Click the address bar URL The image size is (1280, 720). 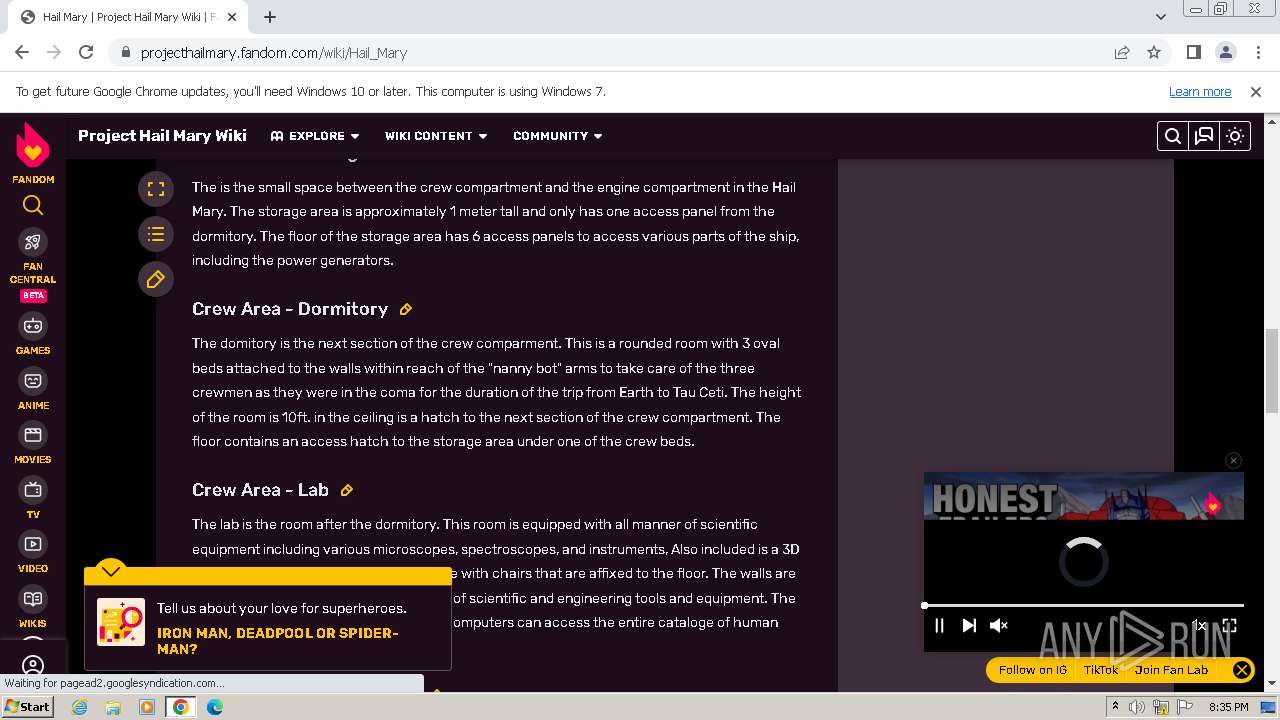tap(274, 53)
